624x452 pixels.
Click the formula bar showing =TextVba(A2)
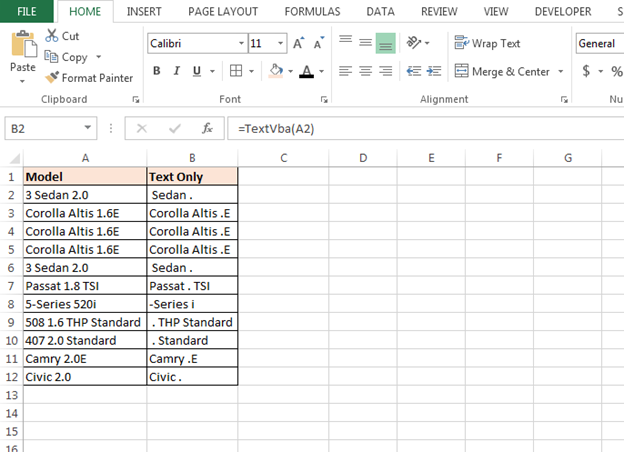[426, 129]
